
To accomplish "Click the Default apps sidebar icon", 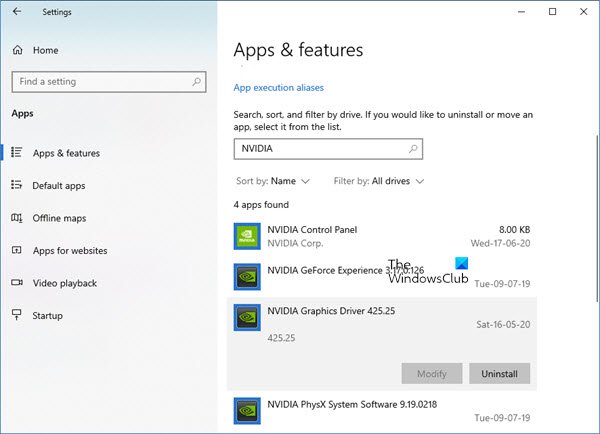I will (x=17, y=185).
